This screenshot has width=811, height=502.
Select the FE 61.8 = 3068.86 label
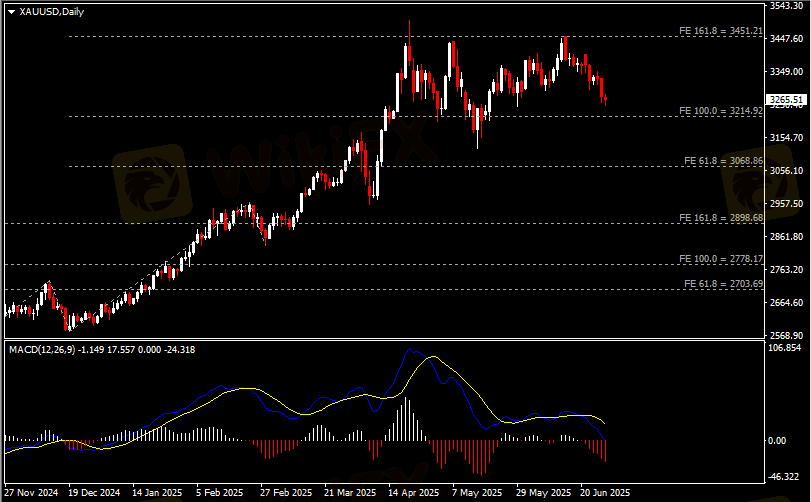[x=723, y=161]
